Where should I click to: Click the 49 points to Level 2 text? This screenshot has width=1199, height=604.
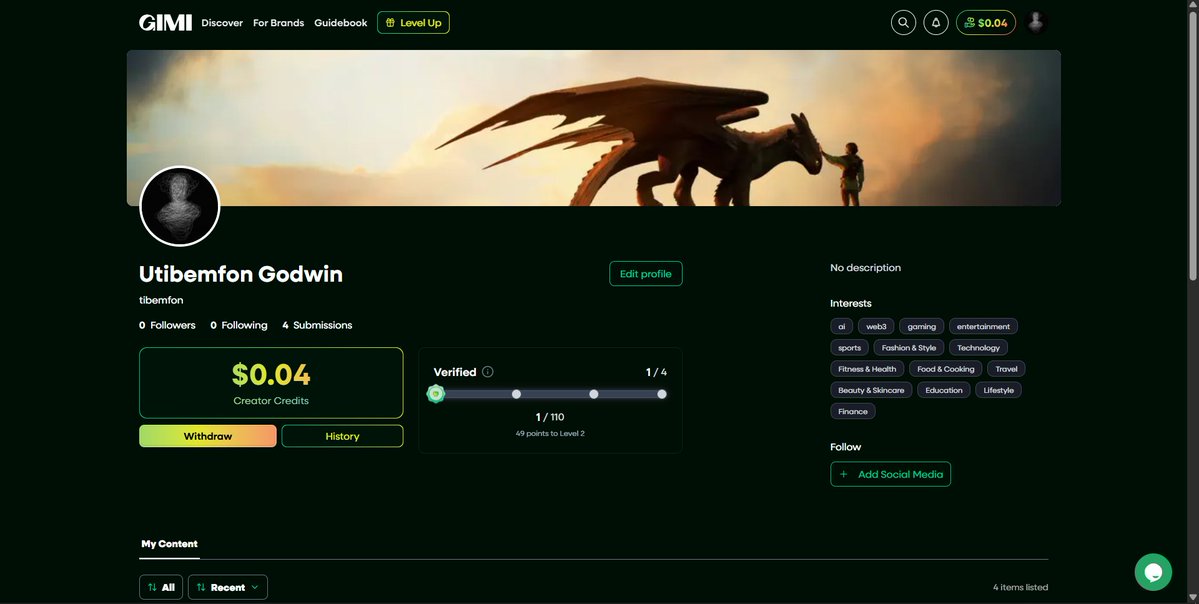click(x=550, y=434)
